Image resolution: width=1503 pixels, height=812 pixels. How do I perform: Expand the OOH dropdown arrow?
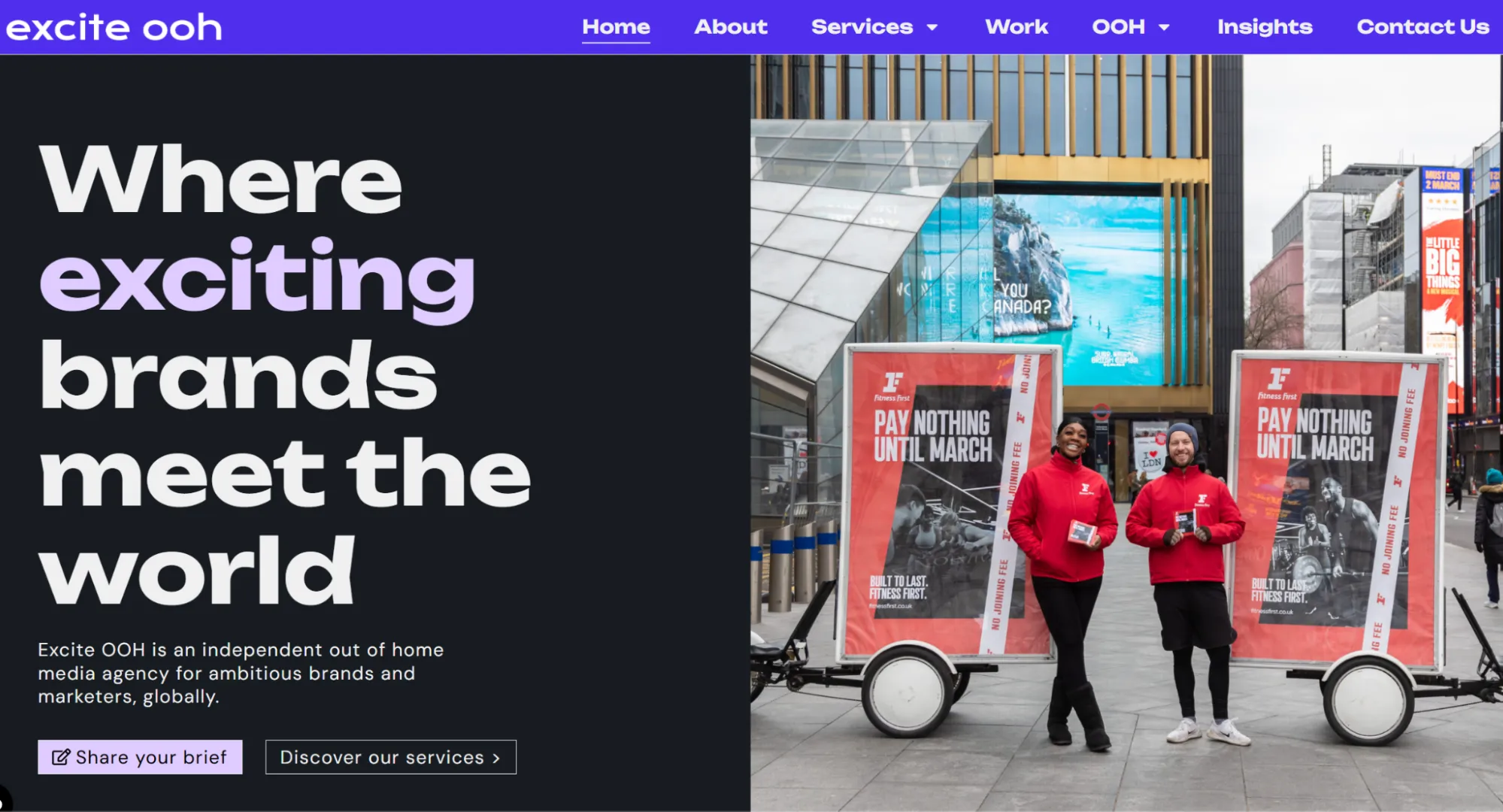pyautogui.click(x=1164, y=28)
